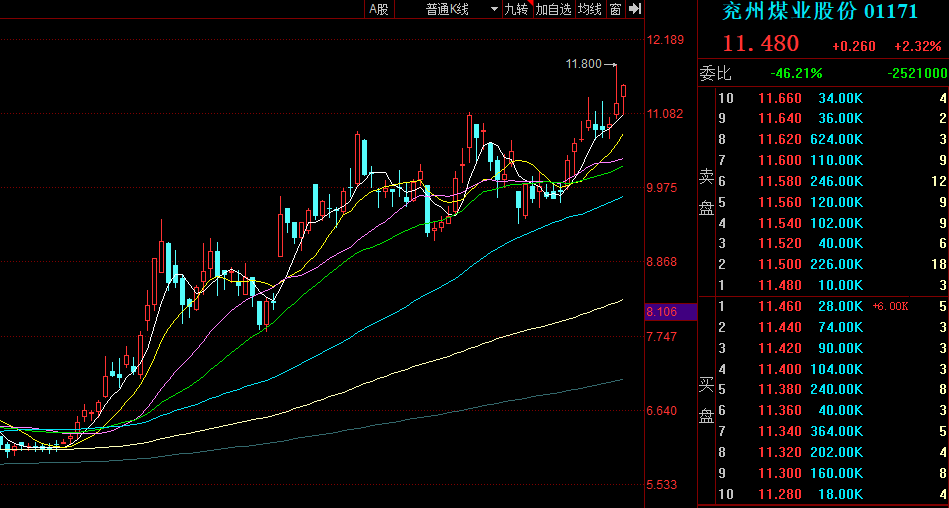Click the 8.106 price marker on axis
This screenshot has width=949, height=508.
pos(663,312)
